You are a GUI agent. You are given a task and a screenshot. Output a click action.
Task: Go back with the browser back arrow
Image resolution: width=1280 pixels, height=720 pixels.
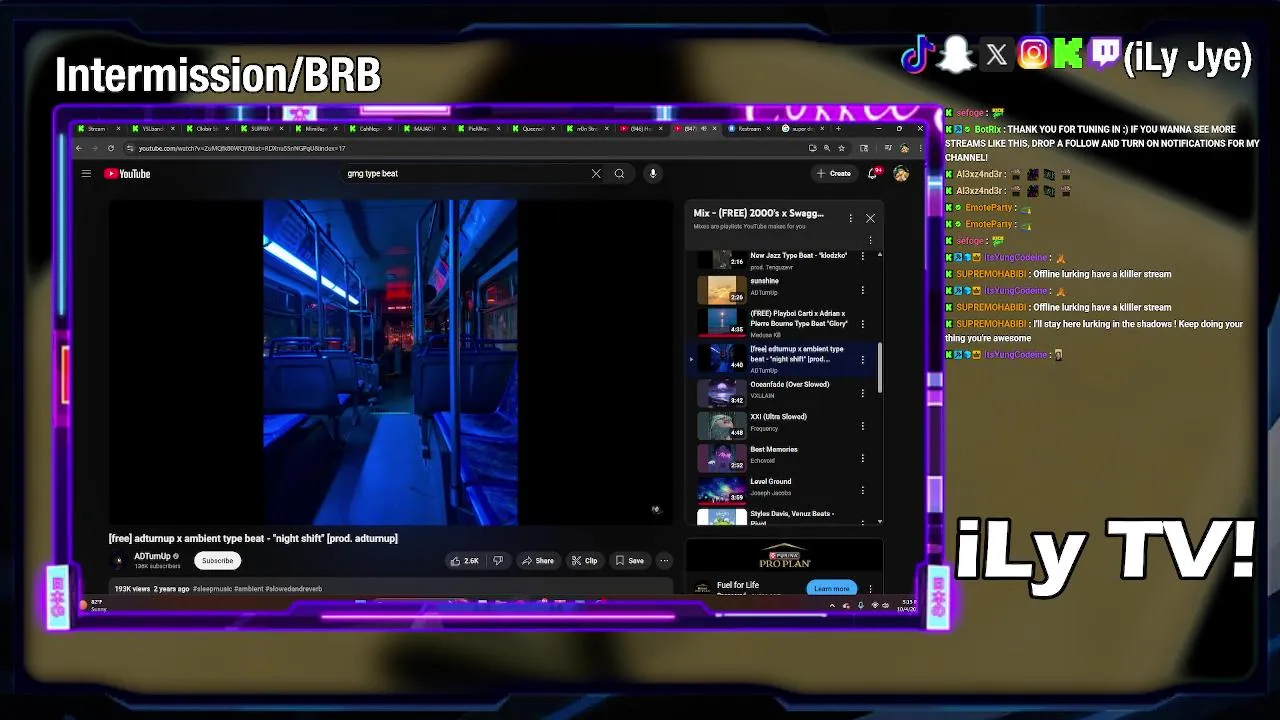(x=80, y=148)
